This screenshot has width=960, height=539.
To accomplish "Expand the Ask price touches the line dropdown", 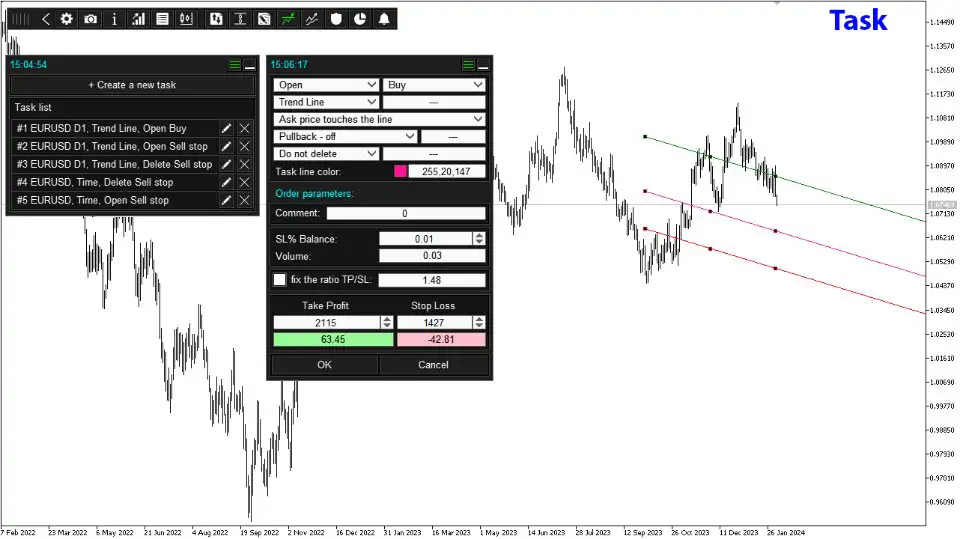I will point(379,119).
